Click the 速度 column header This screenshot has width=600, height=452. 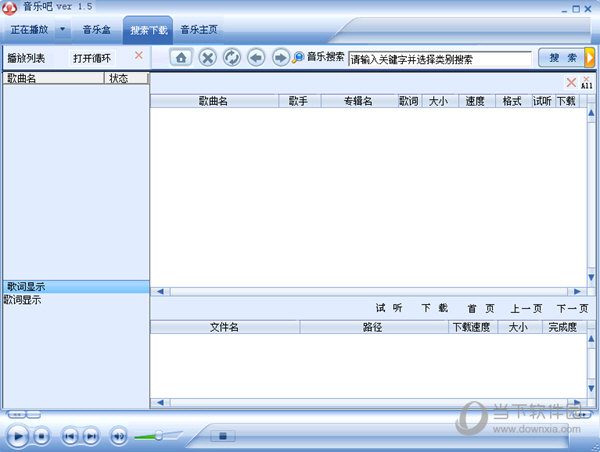tap(476, 101)
